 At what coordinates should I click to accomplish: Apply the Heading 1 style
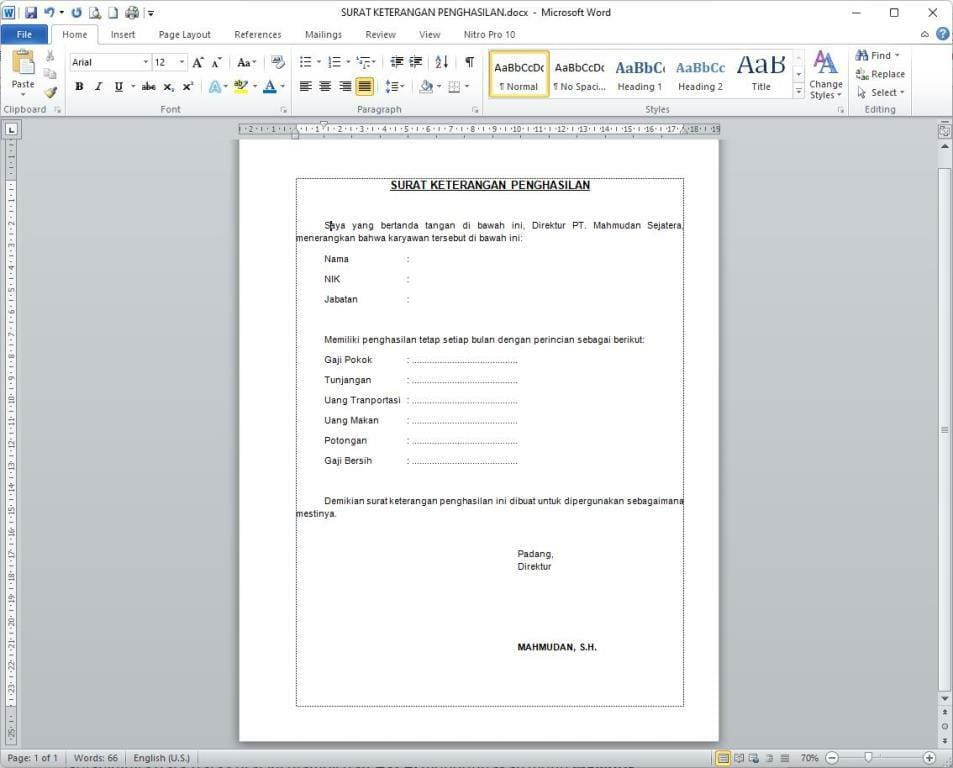pos(639,75)
